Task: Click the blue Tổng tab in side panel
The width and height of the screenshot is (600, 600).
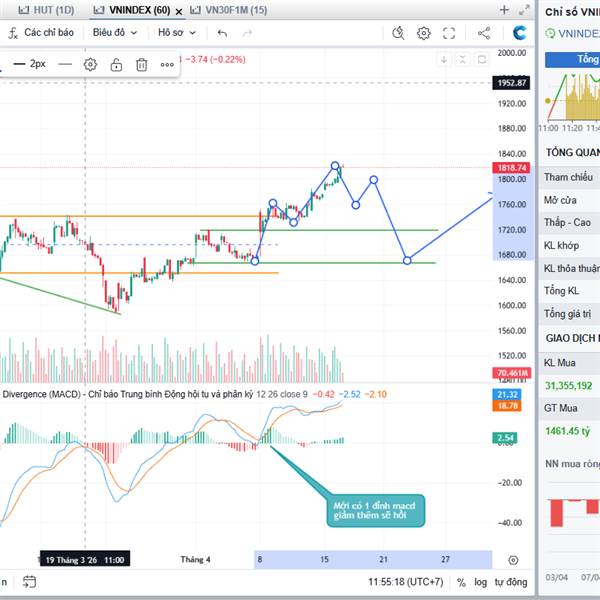Action: point(572,59)
